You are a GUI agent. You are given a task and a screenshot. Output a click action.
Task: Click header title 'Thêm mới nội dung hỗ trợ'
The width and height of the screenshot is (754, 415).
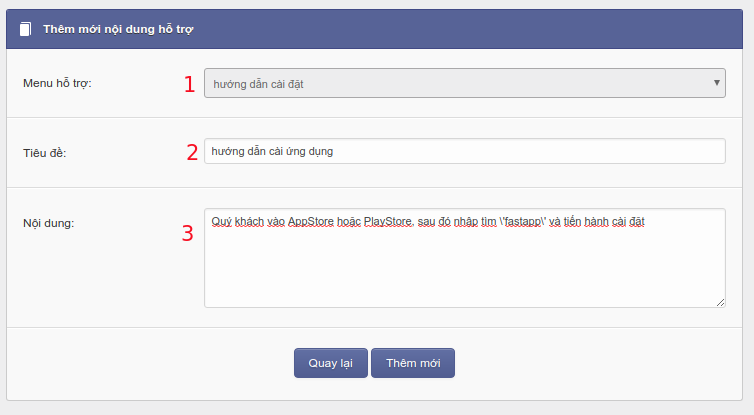pyautogui.click(x=118, y=29)
